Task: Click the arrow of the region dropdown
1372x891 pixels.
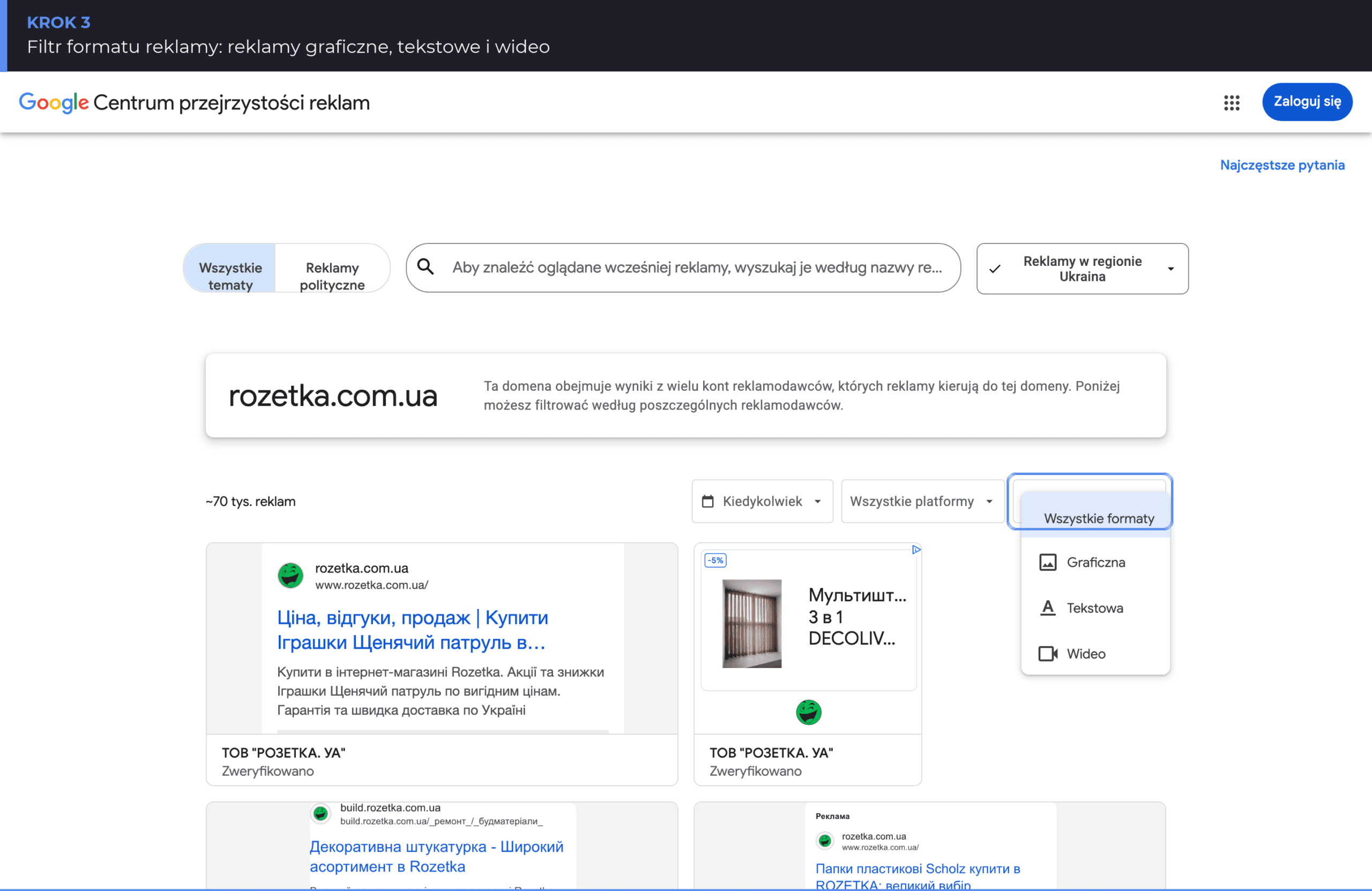Action: 1170,269
